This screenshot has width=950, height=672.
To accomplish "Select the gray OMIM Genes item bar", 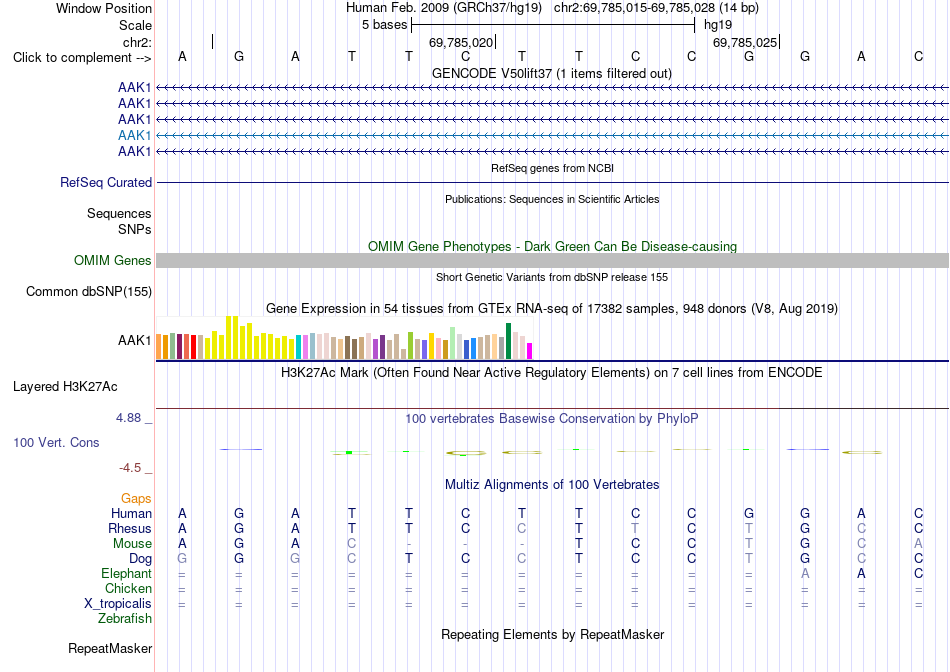I will (x=552, y=261).
